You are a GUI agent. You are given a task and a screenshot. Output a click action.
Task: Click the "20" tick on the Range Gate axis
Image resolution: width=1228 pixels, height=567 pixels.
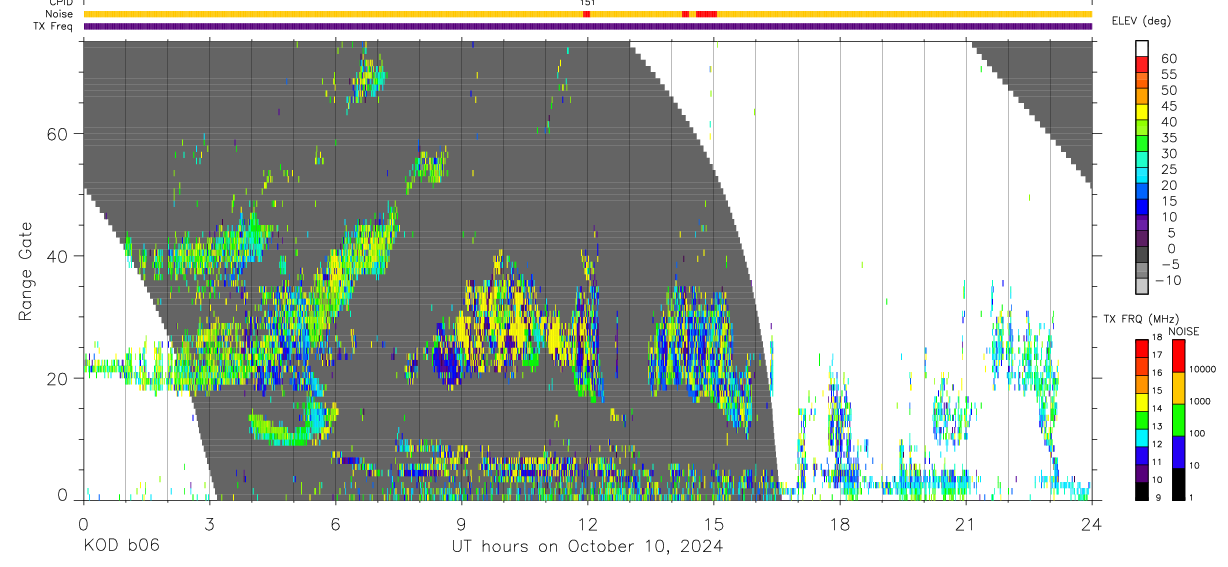[x=58, y=378]
